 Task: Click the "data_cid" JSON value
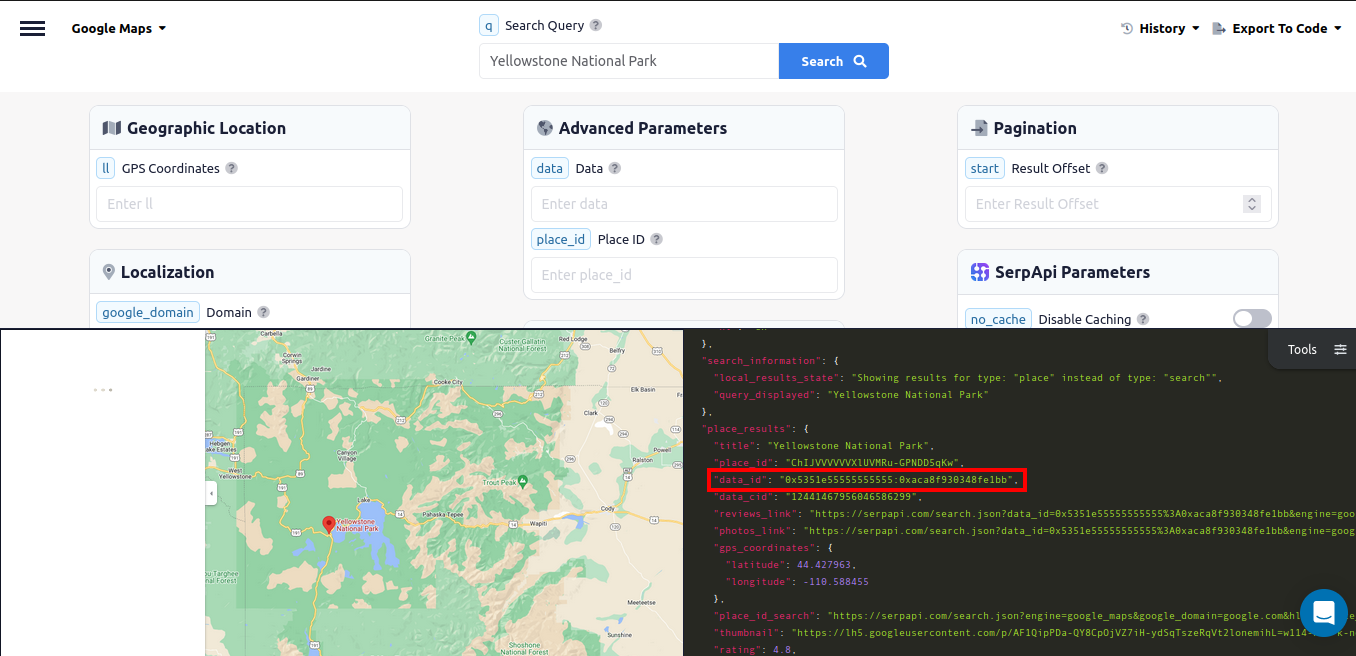point(850,496)
